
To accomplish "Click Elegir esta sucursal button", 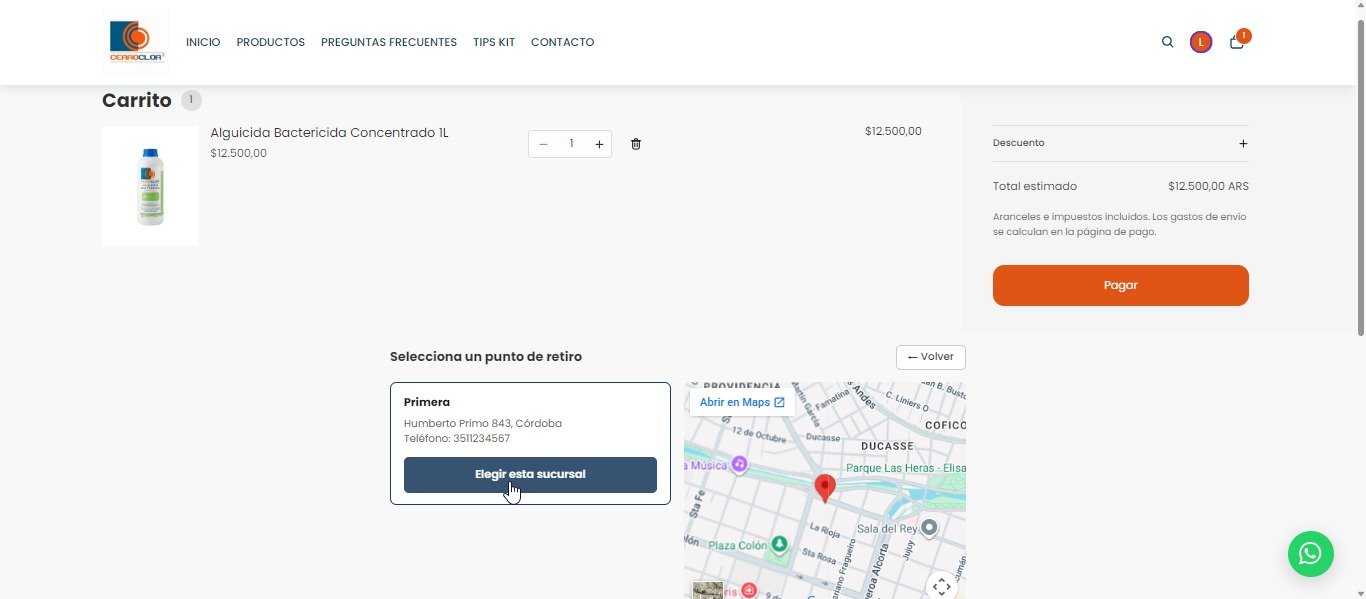I will pyautogui.click(x=530, y=475).
